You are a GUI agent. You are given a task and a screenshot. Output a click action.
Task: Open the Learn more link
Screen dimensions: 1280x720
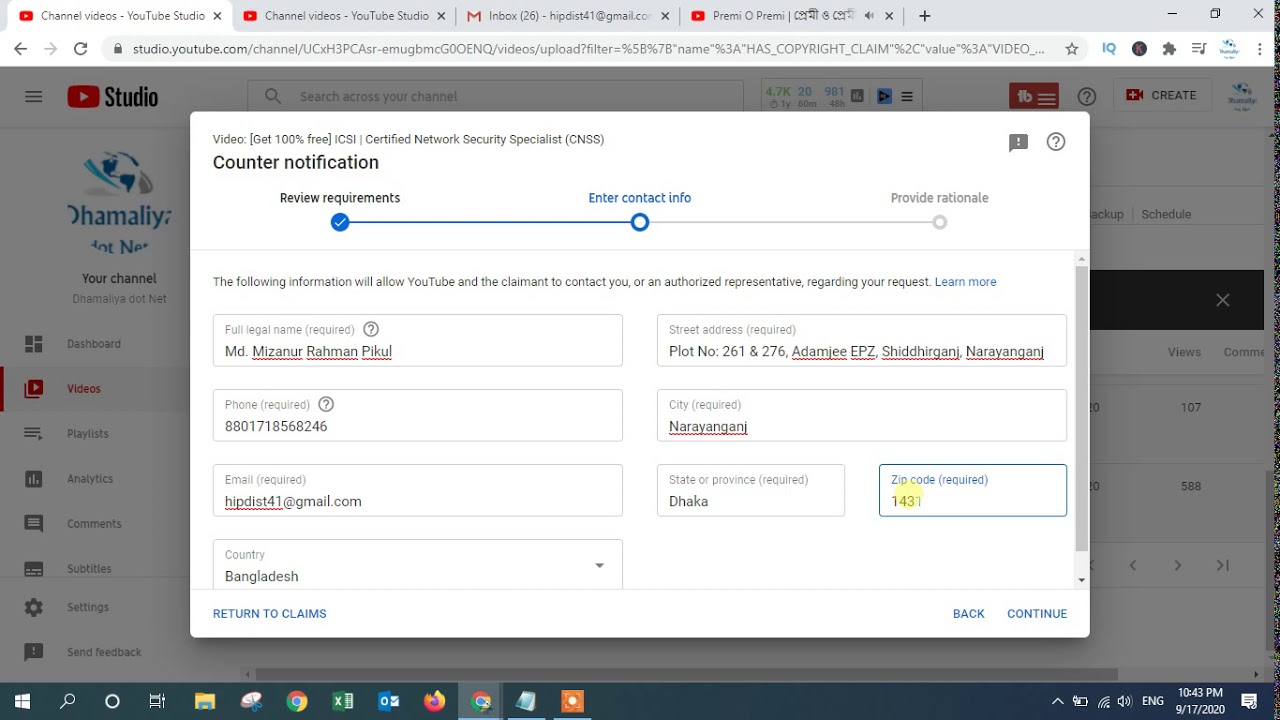(965, 282)
